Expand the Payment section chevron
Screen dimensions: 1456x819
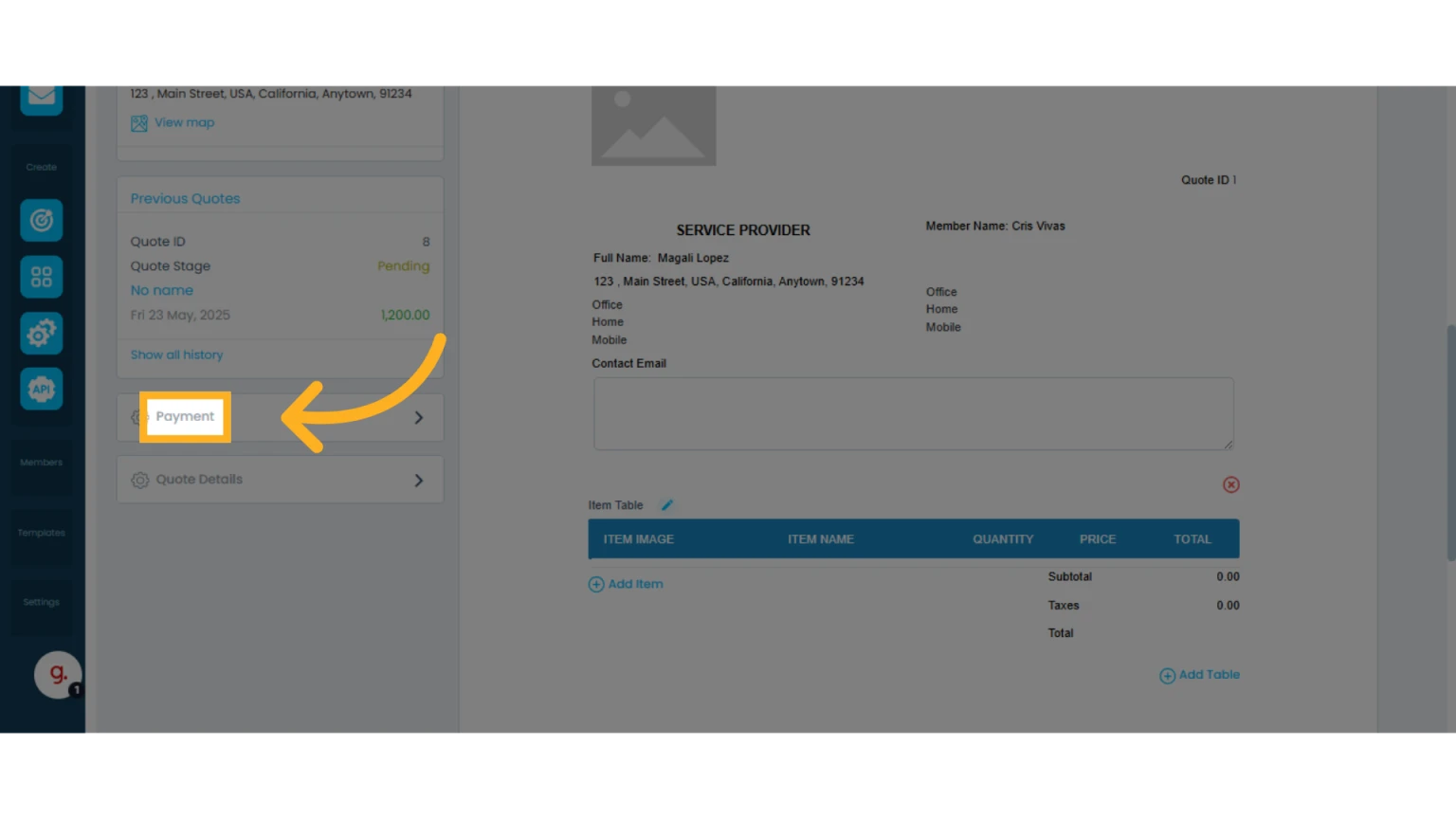tap(419, 418)
